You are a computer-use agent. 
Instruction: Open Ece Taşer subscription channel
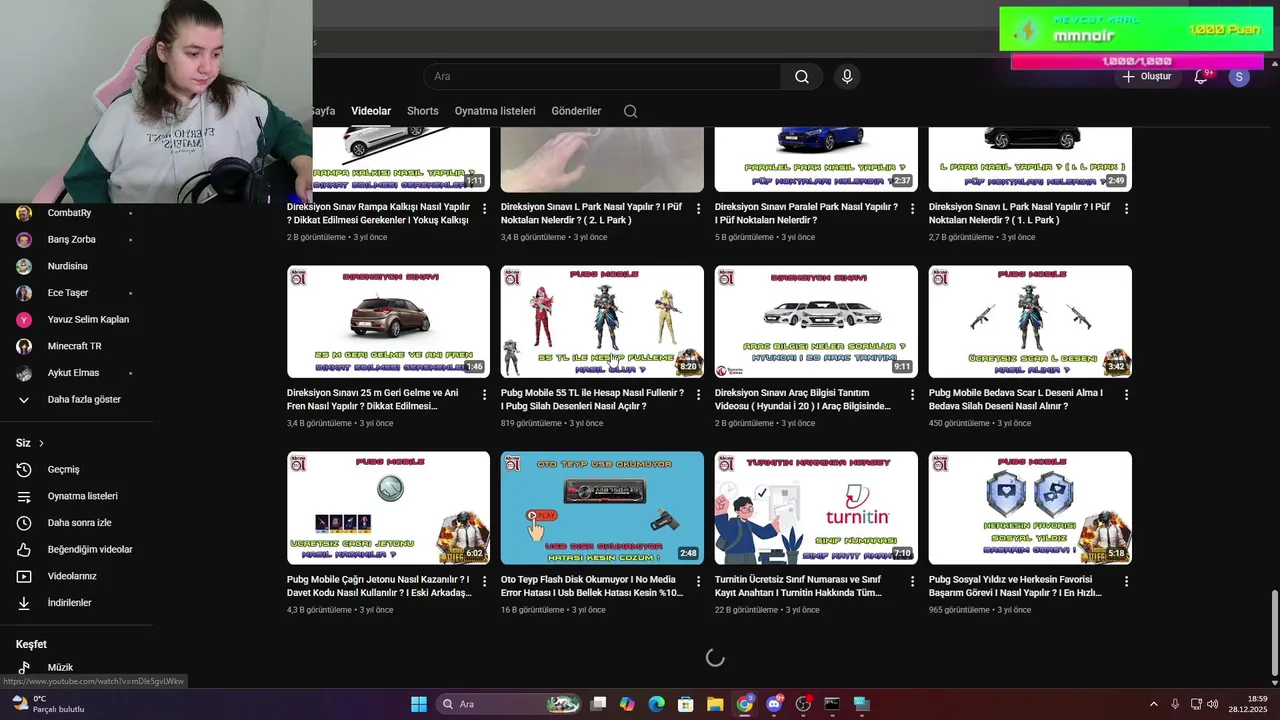[x=68, y=293]
